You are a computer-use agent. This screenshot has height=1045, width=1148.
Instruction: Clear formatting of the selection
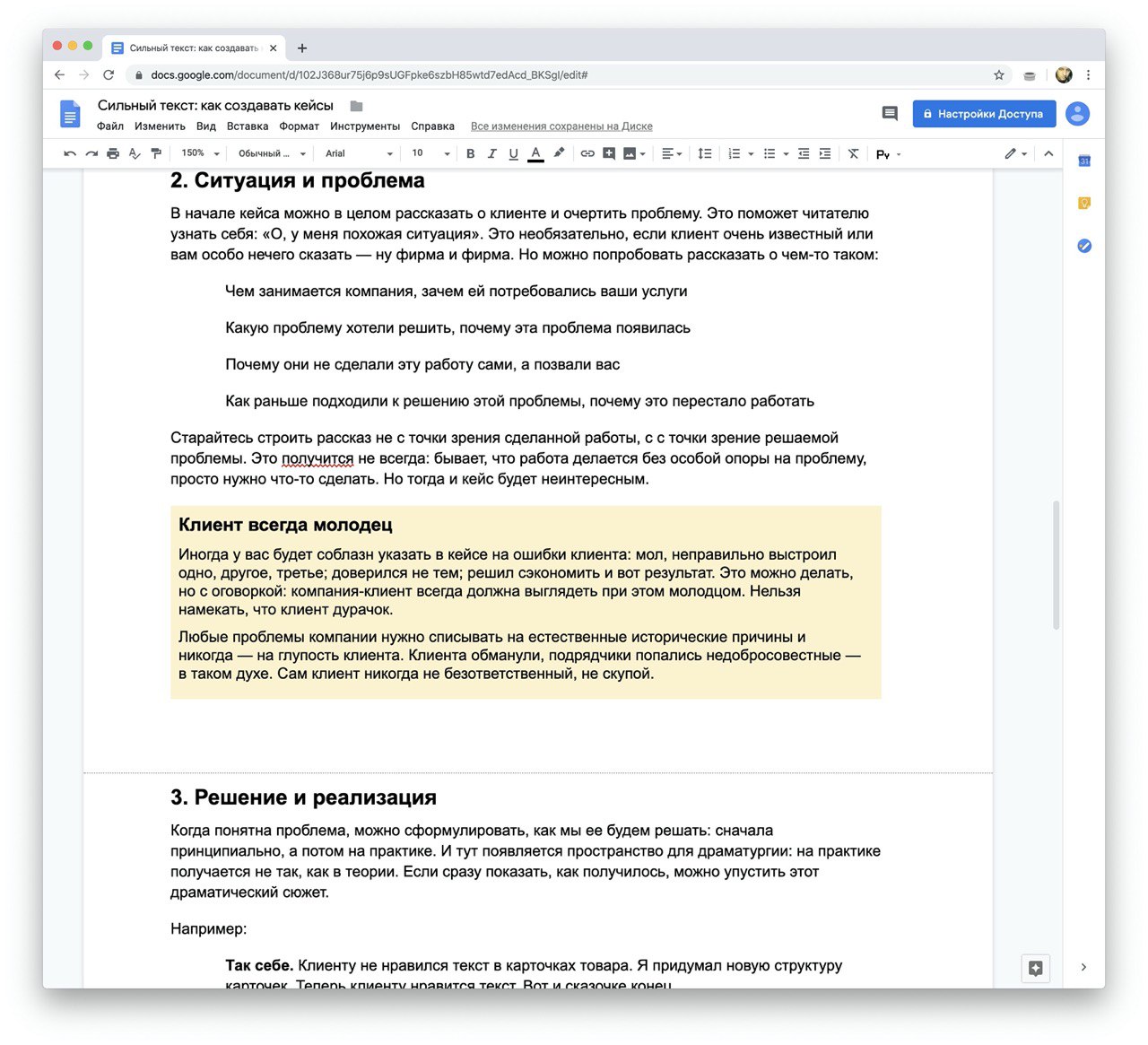point(853,153)
